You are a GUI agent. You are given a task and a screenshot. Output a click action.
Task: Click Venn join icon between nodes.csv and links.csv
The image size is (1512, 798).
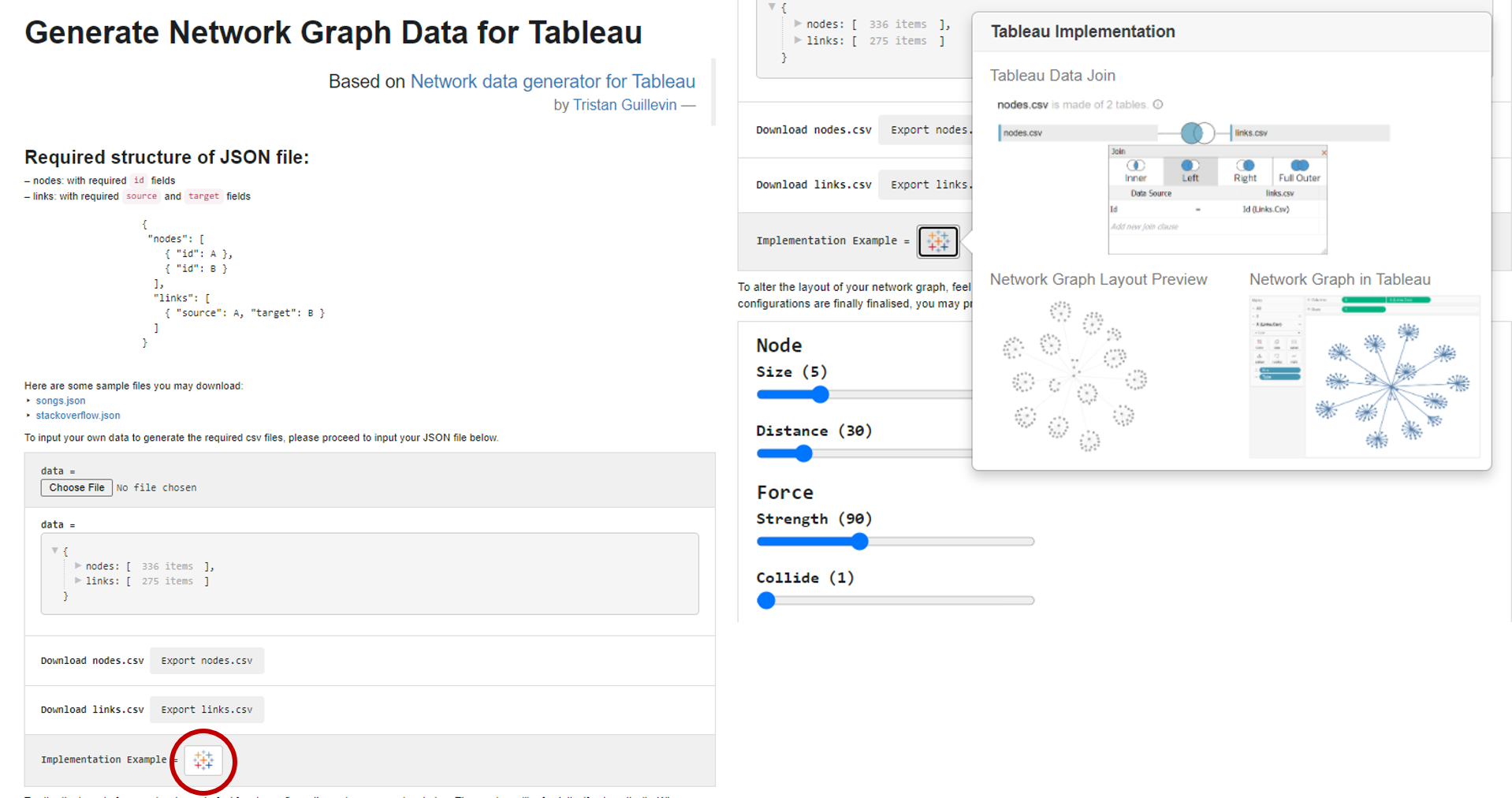(x=1197, y=132)
